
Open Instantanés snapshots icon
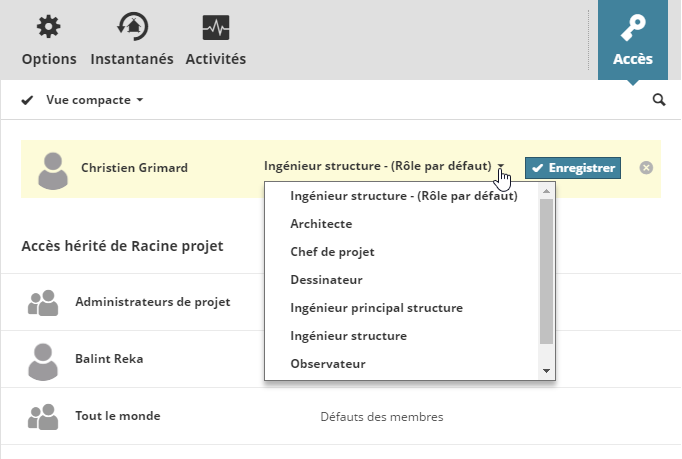(131, 27)
